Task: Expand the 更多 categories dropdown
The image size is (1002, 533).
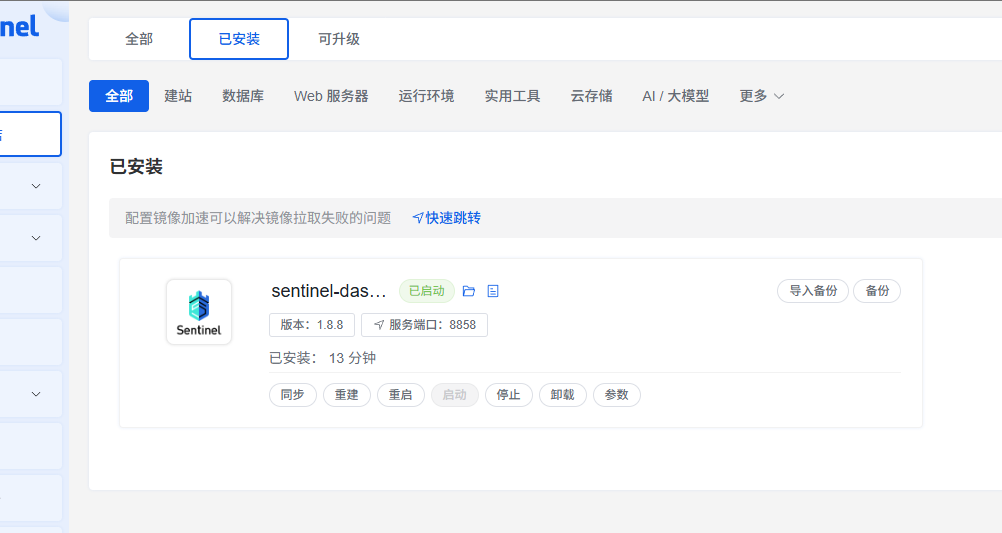Action: 761,96
